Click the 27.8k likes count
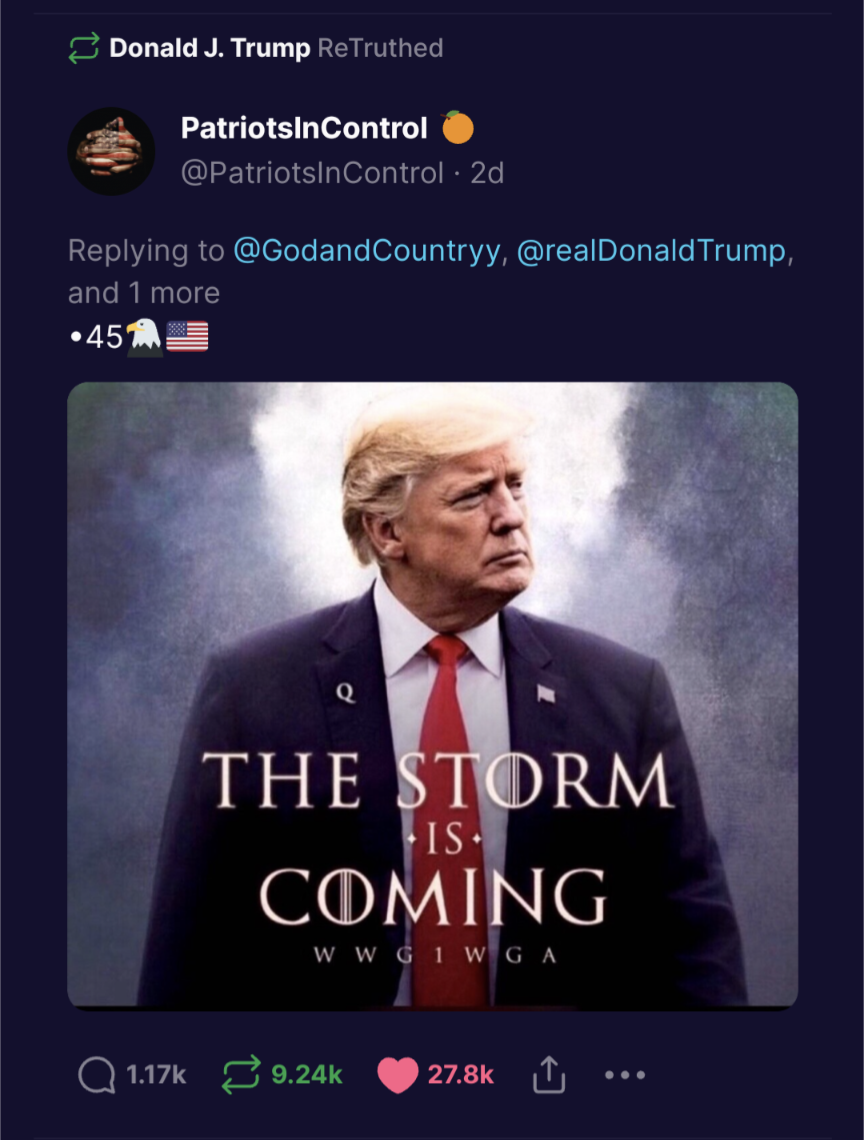 pos(460,1075)
